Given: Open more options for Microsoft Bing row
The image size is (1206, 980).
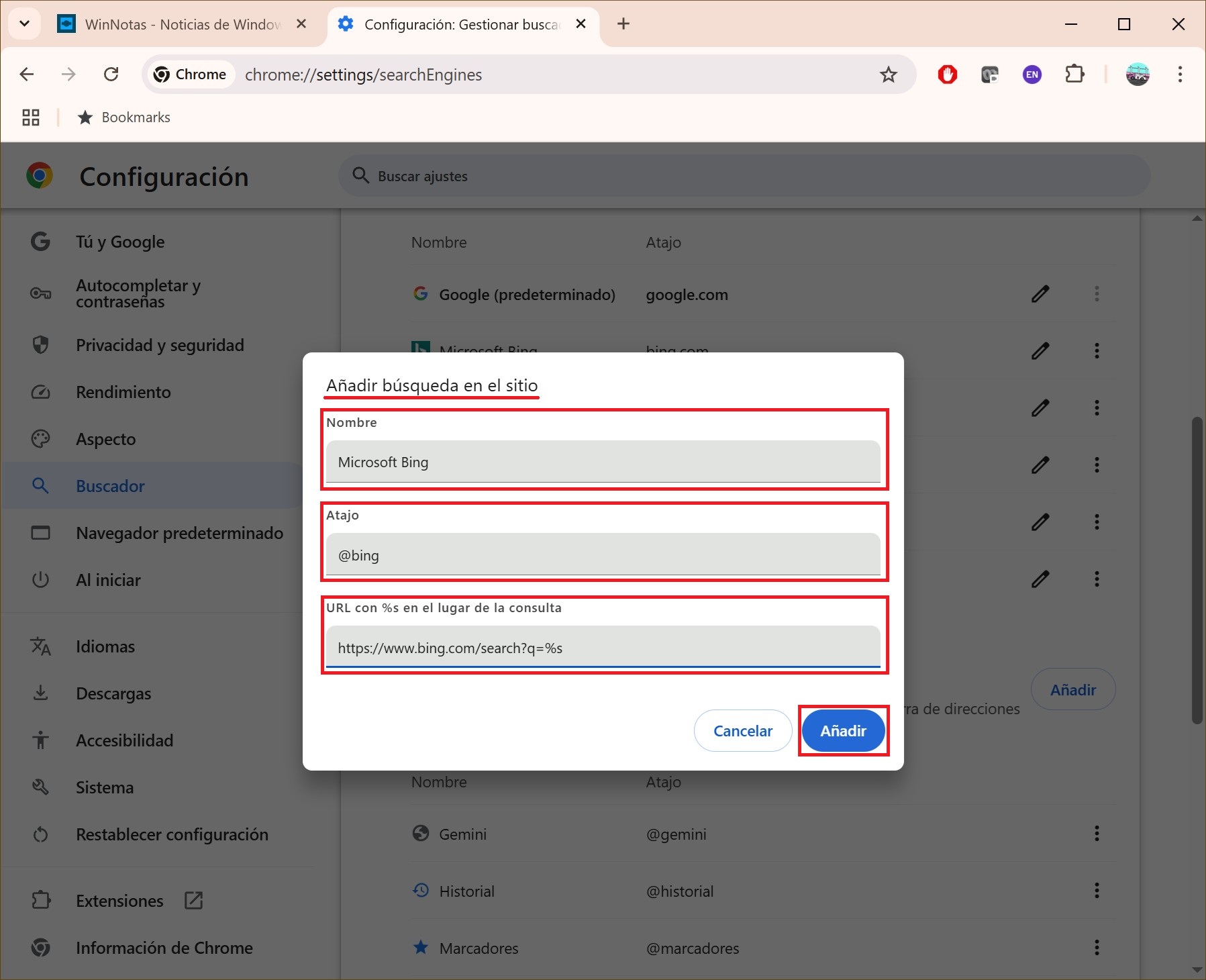Looking at the screenshot, I should click(x=1097, y=350).
